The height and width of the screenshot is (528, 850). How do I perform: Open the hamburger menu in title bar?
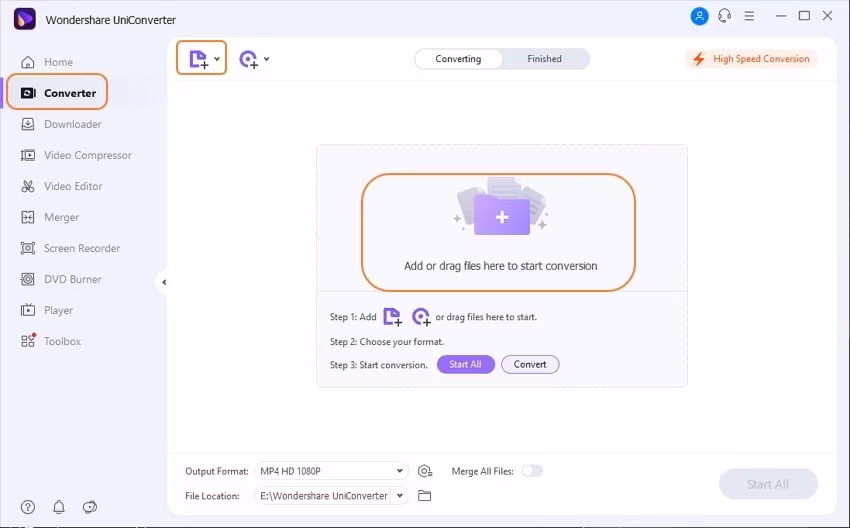point(749,16)
